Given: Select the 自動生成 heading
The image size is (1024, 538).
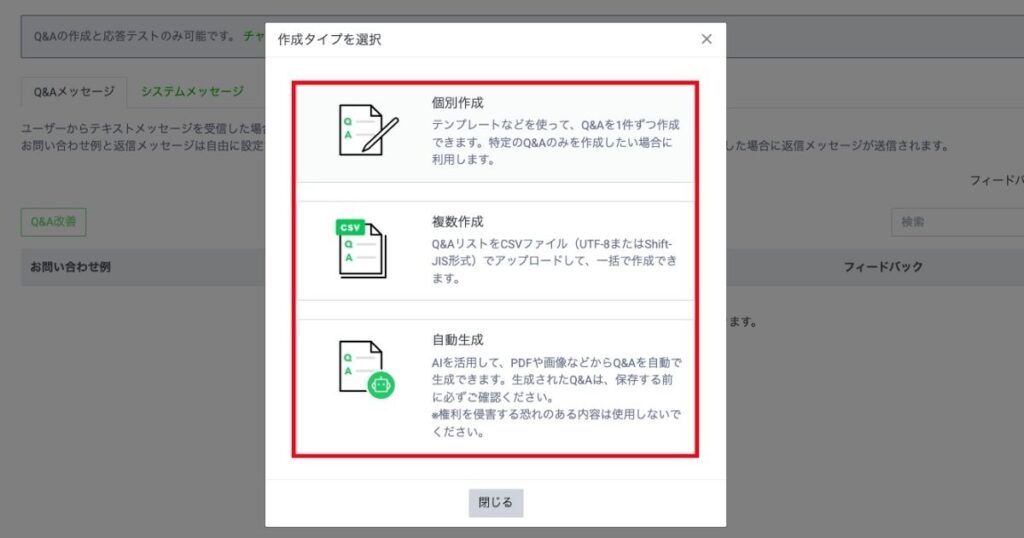Looking at the screenshot, I should pos(457,340).
